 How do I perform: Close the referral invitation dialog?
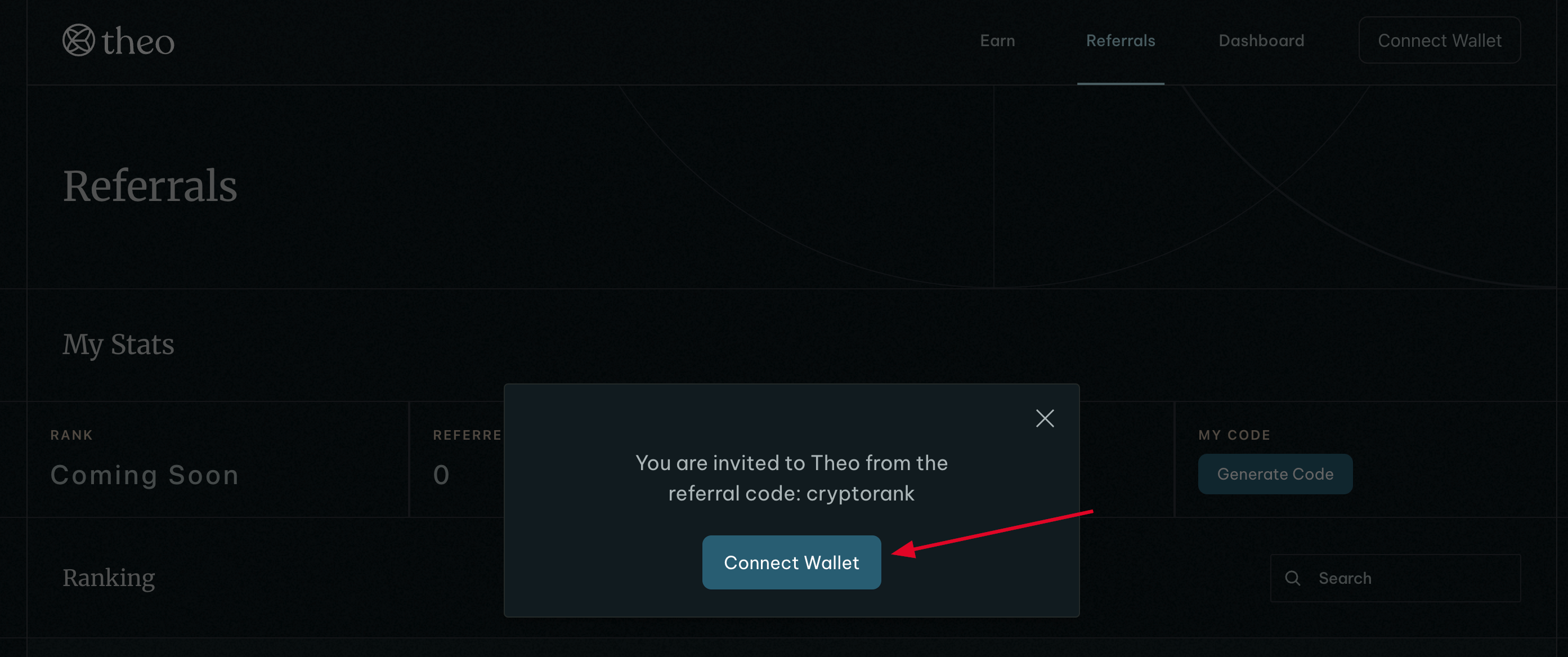tap(1045, 418)
